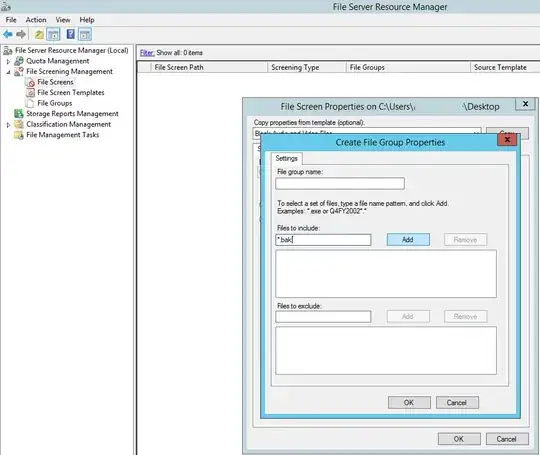Click the File Server Resource Manager root icon
The image size is (540, 455).
point(8,51)
